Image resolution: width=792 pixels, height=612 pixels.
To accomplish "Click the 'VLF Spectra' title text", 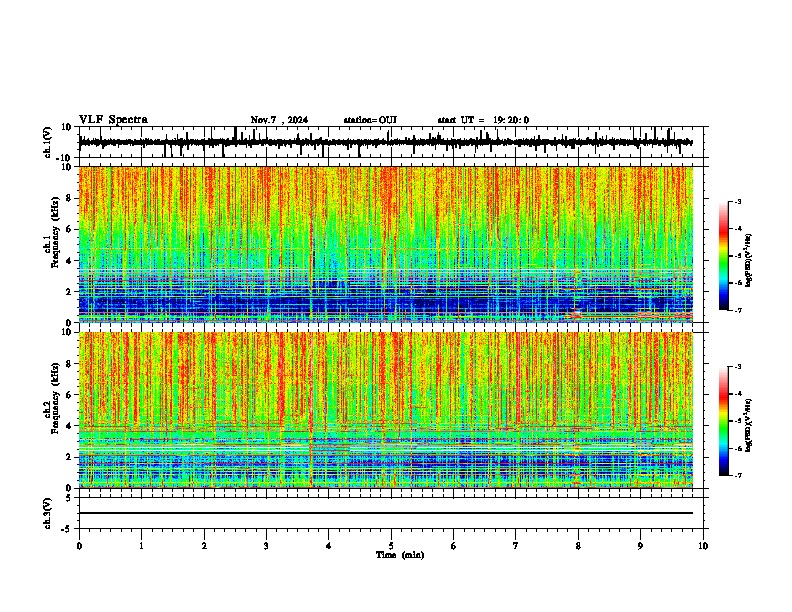I will click(x=113, y=120).
